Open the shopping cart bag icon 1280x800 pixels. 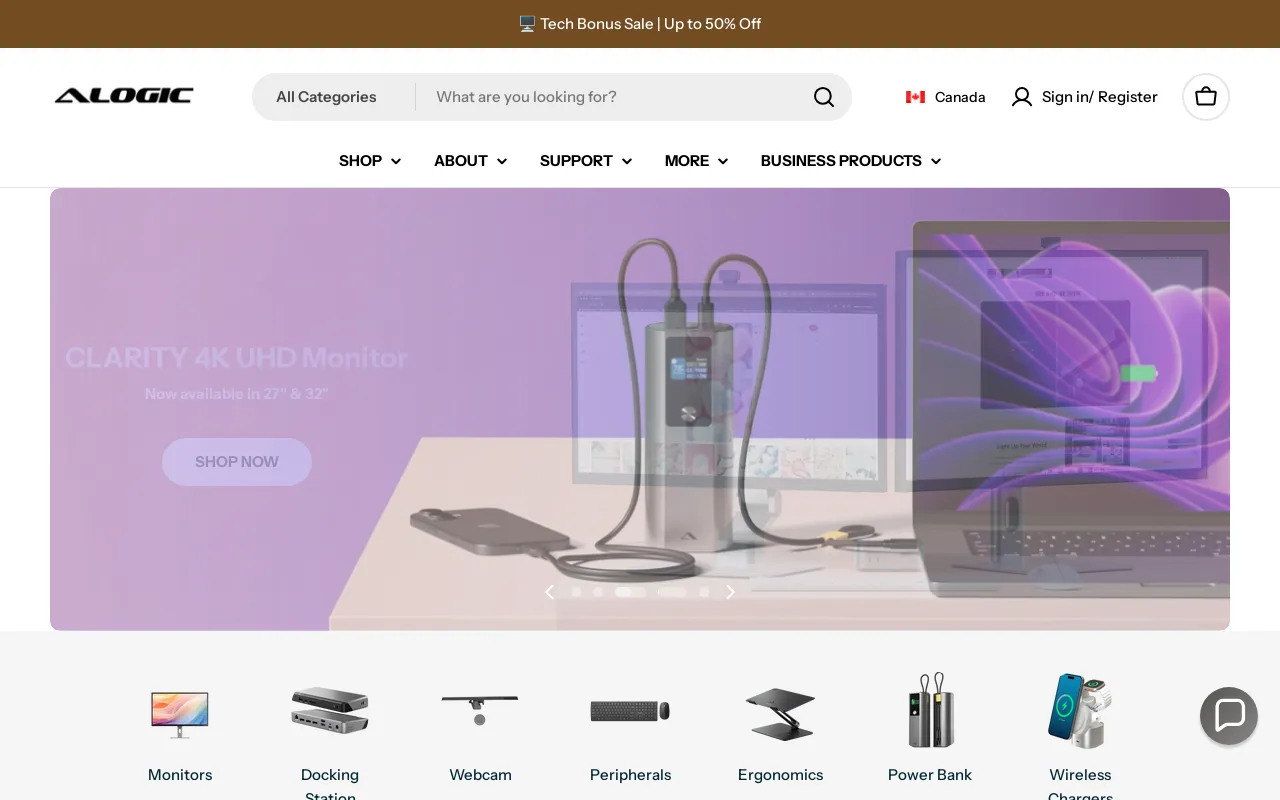tap(1205, 97)
